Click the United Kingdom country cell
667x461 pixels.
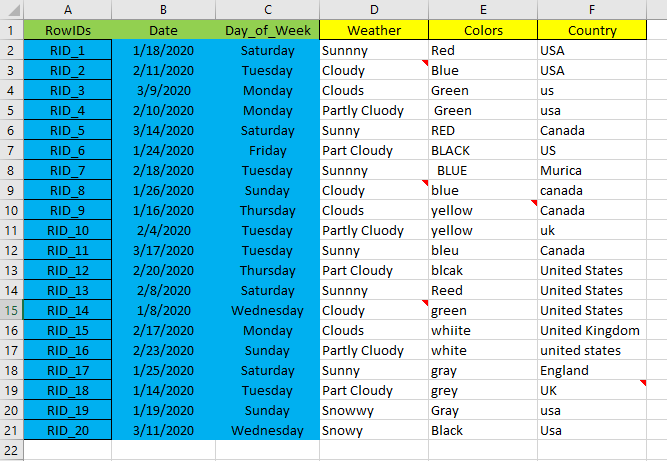(592, 330)
